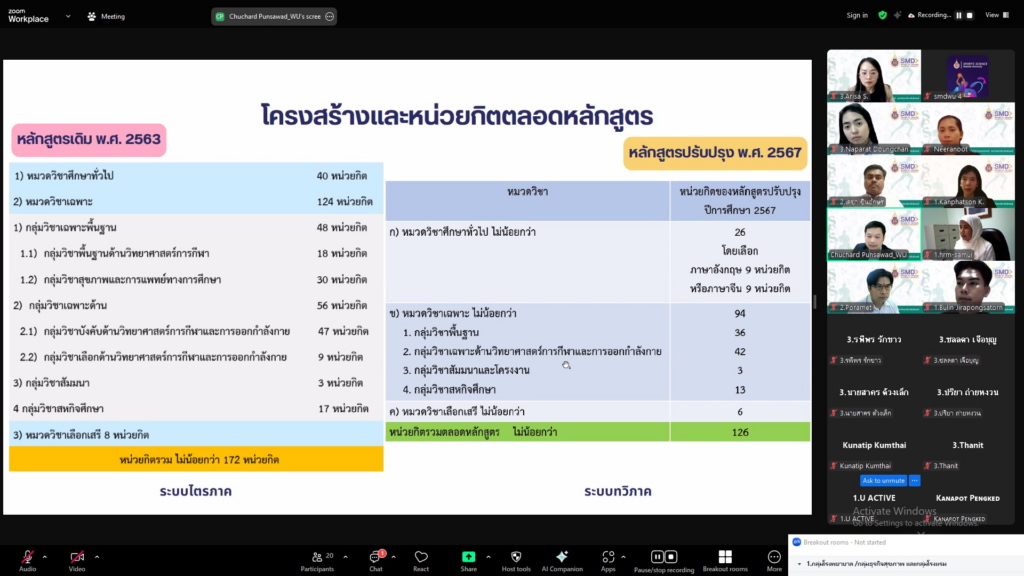Viewport: 1024px width, 576px height.
Task: Select Kanapot Pengked participant tile
Action: pyautogui.click(x=968, y=499)
